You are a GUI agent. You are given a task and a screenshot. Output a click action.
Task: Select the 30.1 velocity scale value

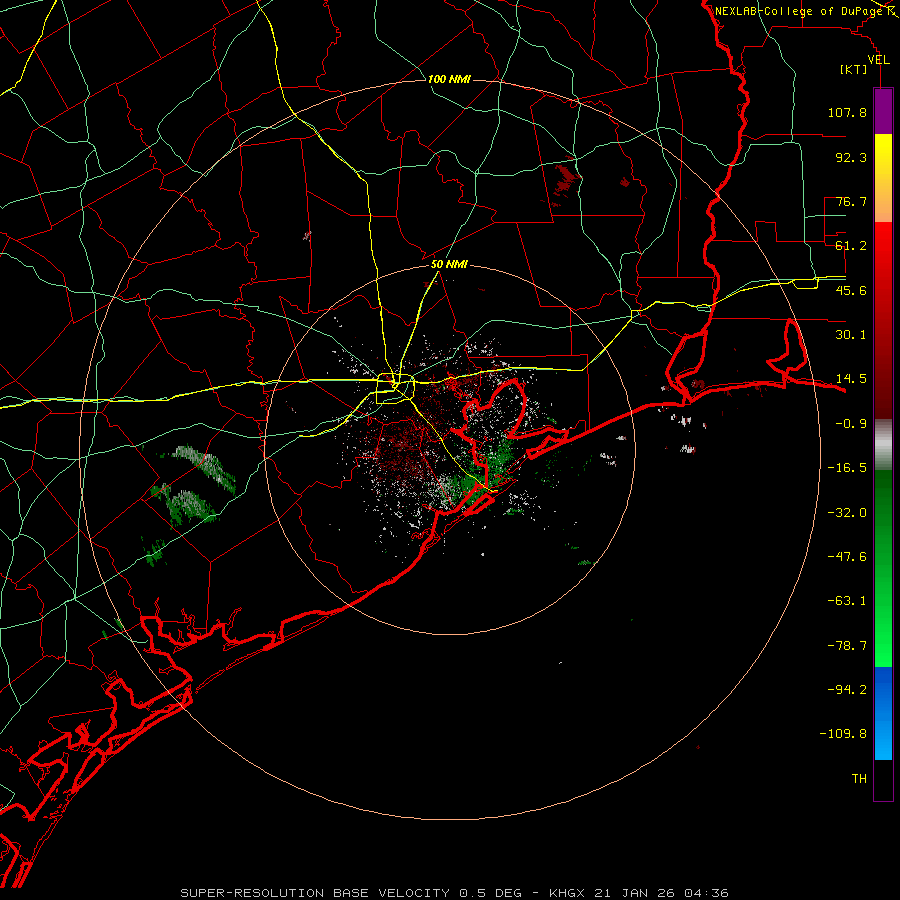(851, 335)
